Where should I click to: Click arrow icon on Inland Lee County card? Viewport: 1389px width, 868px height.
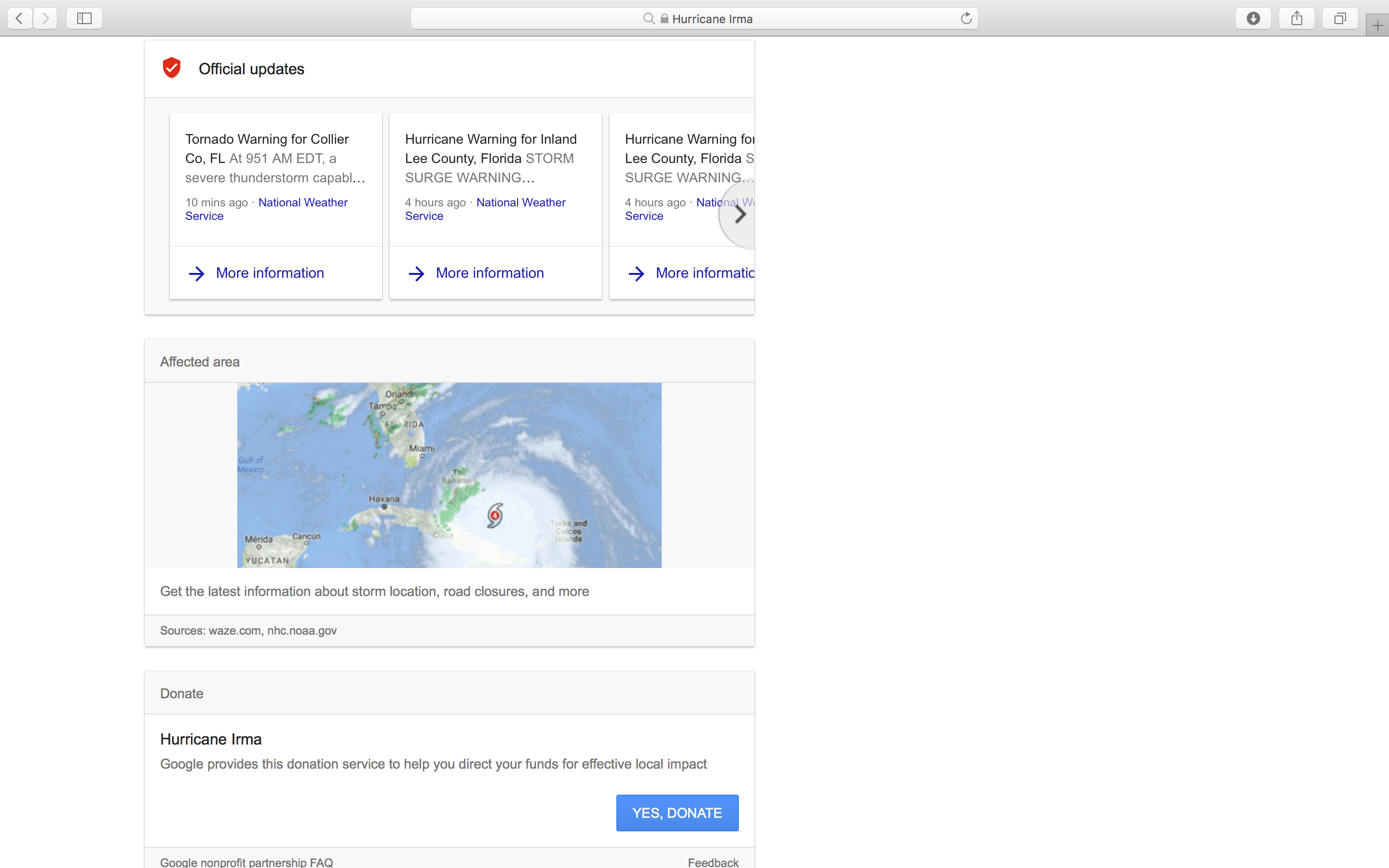tap(416, 273)
